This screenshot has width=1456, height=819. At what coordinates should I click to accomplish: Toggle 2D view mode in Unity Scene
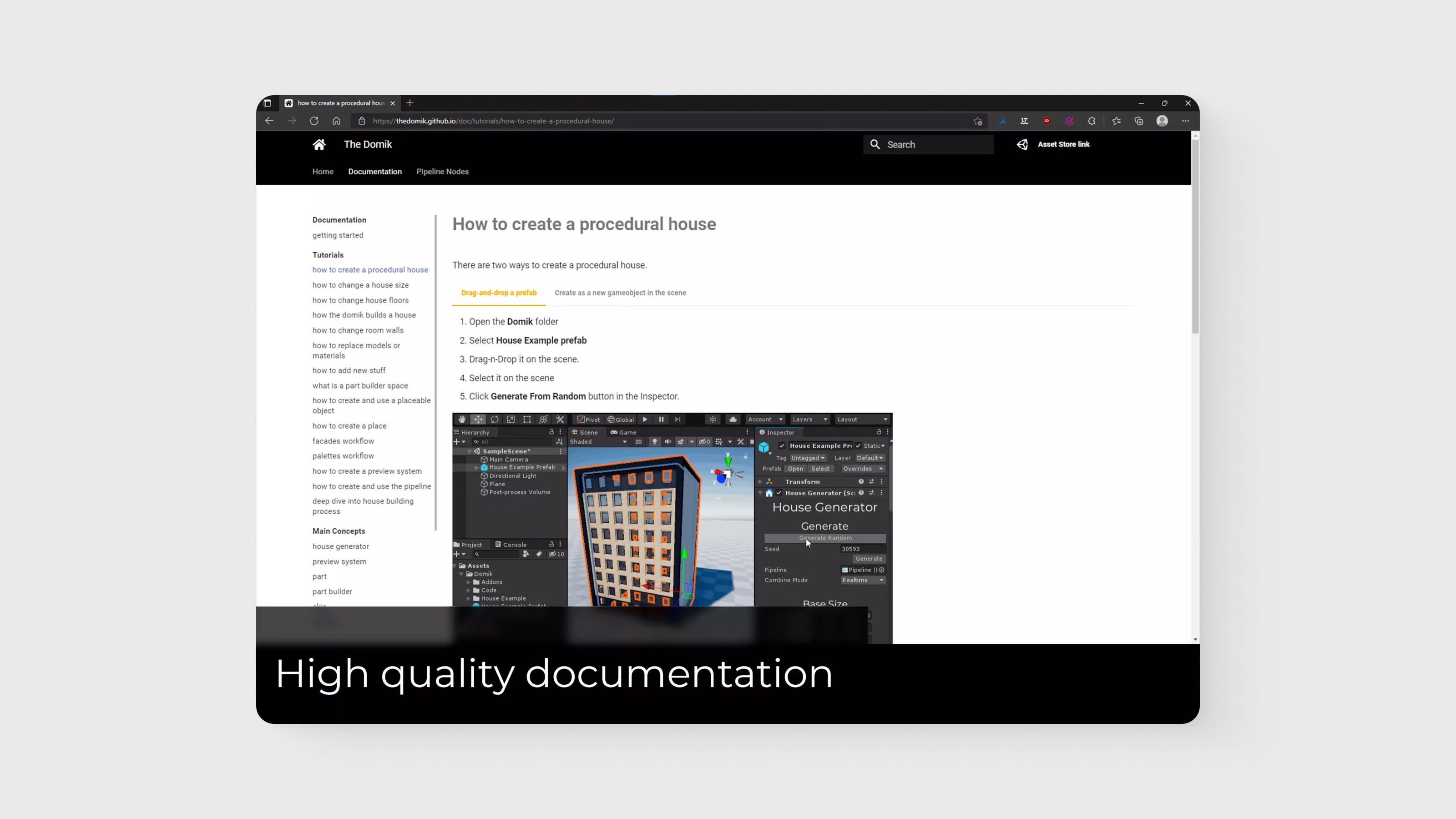[x=638, y=442]
